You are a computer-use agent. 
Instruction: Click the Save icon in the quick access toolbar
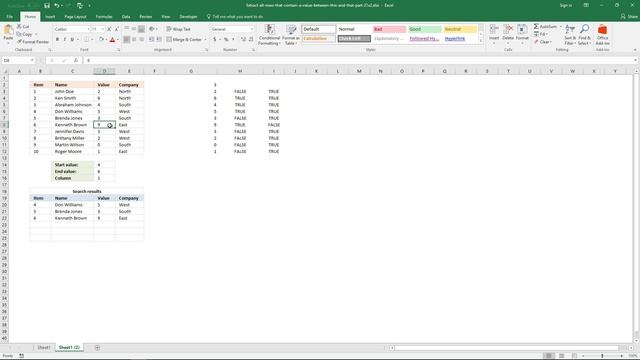[x=47, y=5]
